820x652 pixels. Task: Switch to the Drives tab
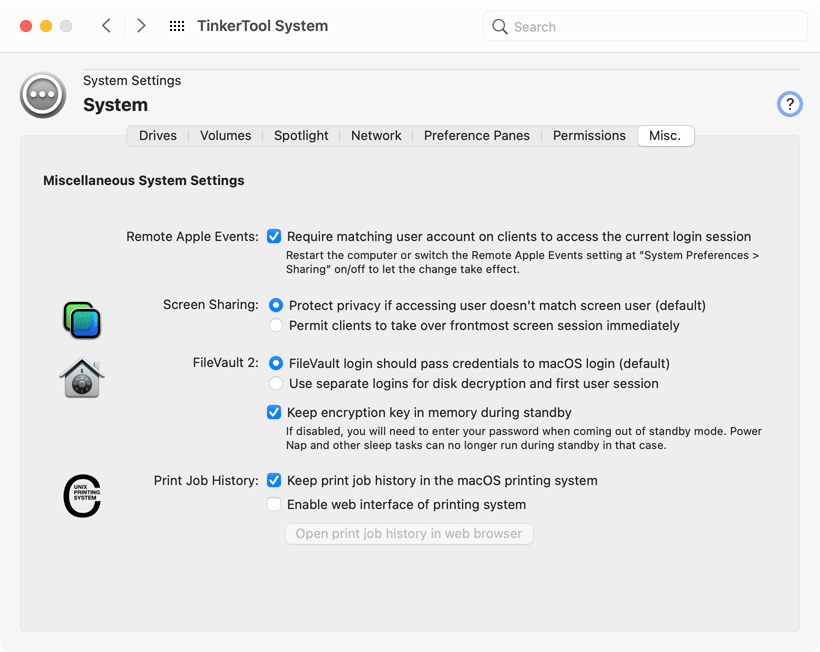click(x=157, y=135)
